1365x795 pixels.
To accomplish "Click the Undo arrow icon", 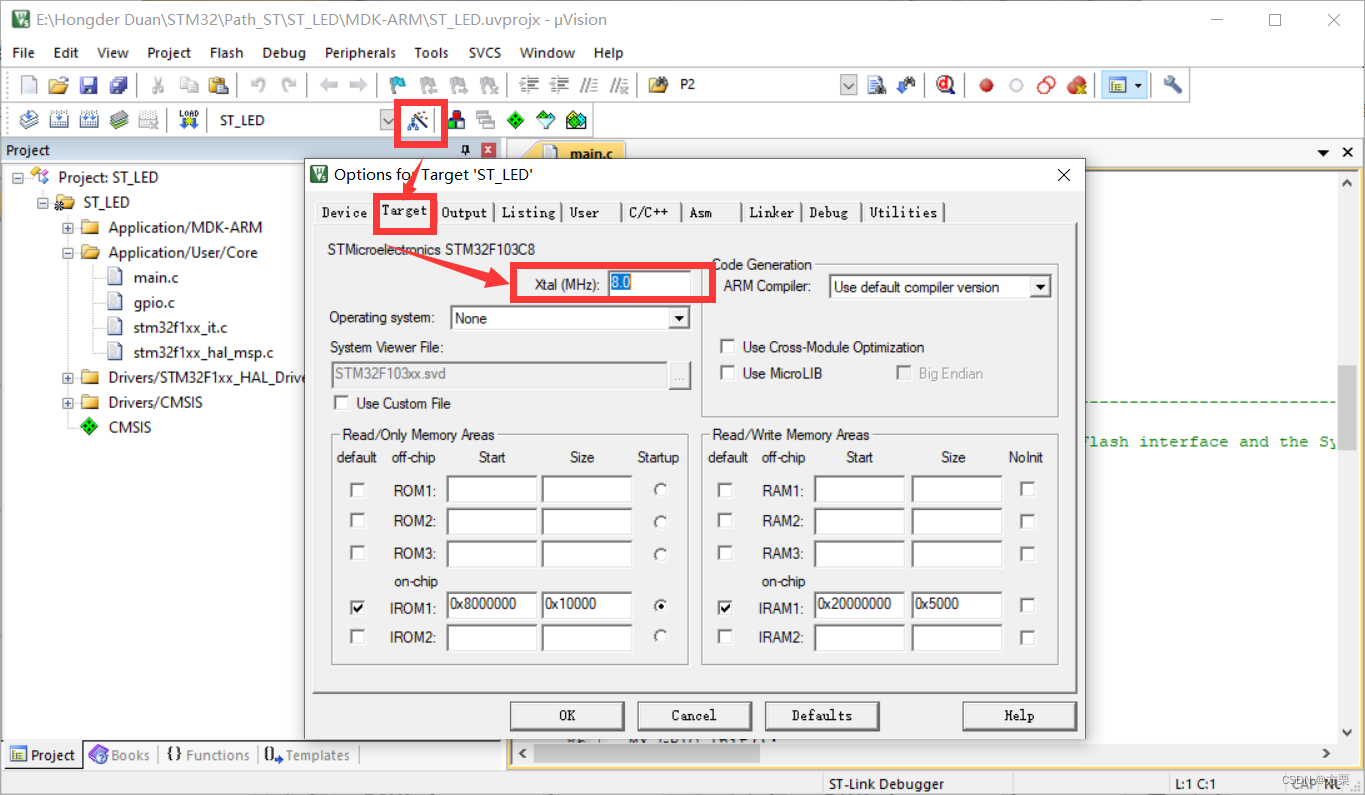I will pos(258,85).
